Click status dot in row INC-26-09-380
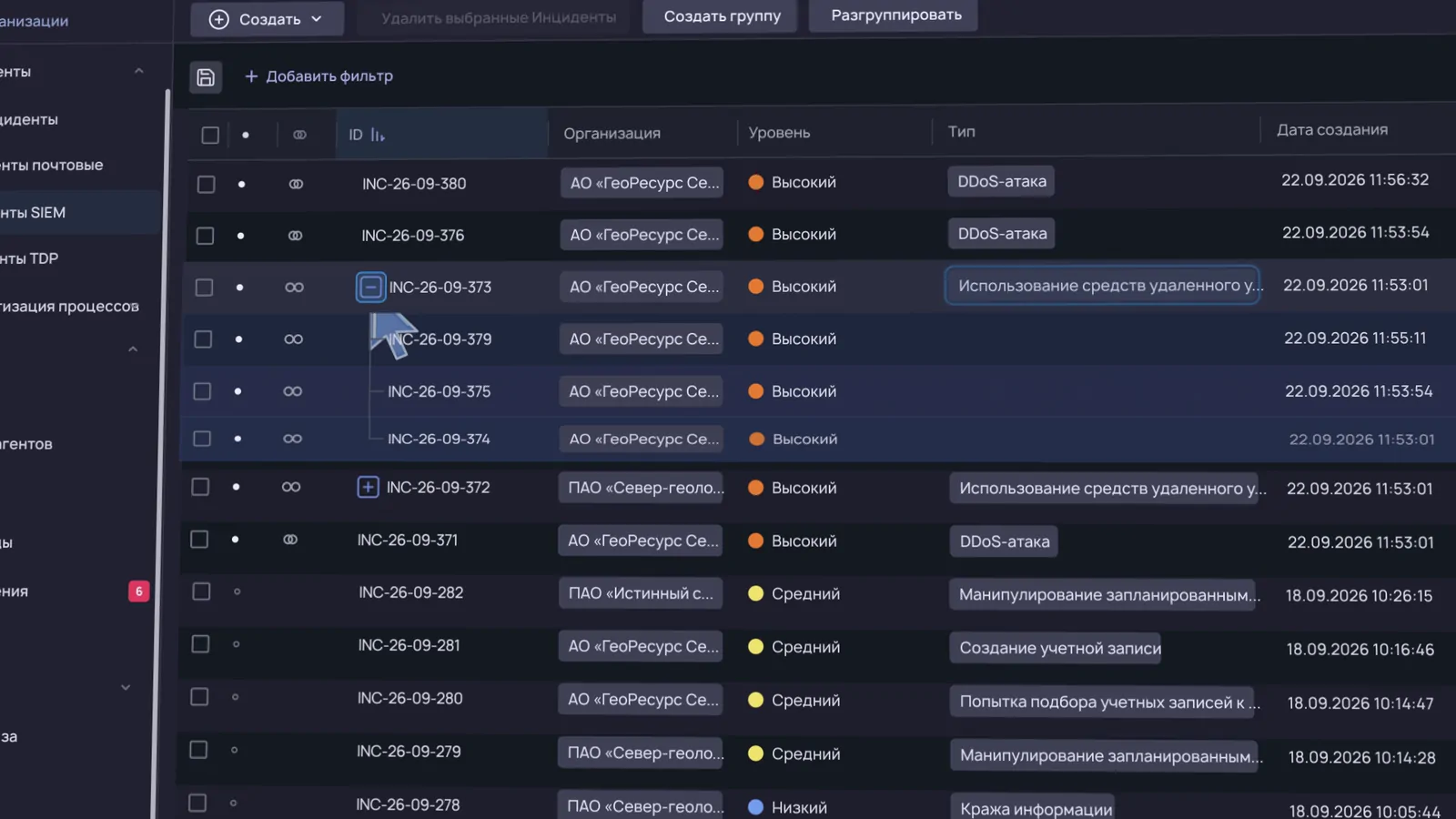Viewport: 1456px width, 819px height. tap(241, 184)
